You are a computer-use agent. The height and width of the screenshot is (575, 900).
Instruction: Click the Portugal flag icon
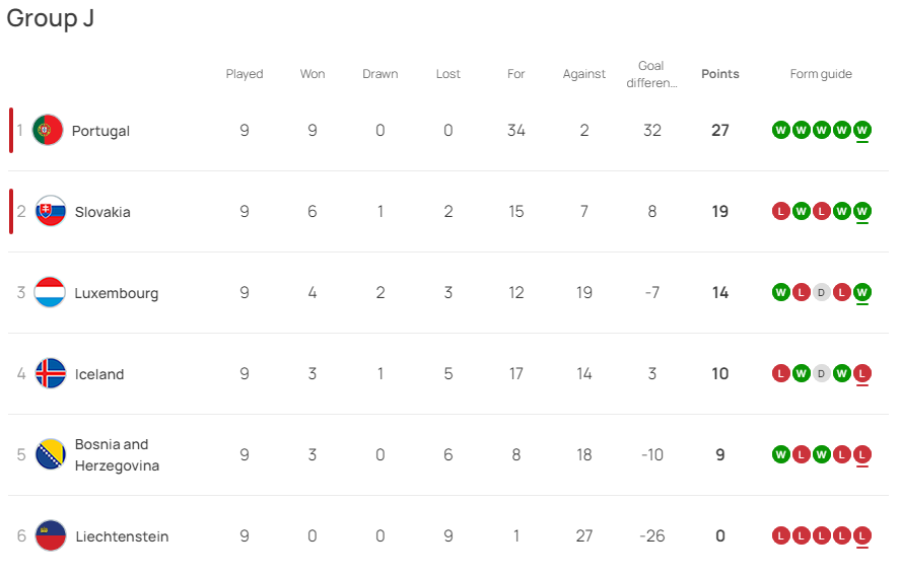[x=48, y=130]
